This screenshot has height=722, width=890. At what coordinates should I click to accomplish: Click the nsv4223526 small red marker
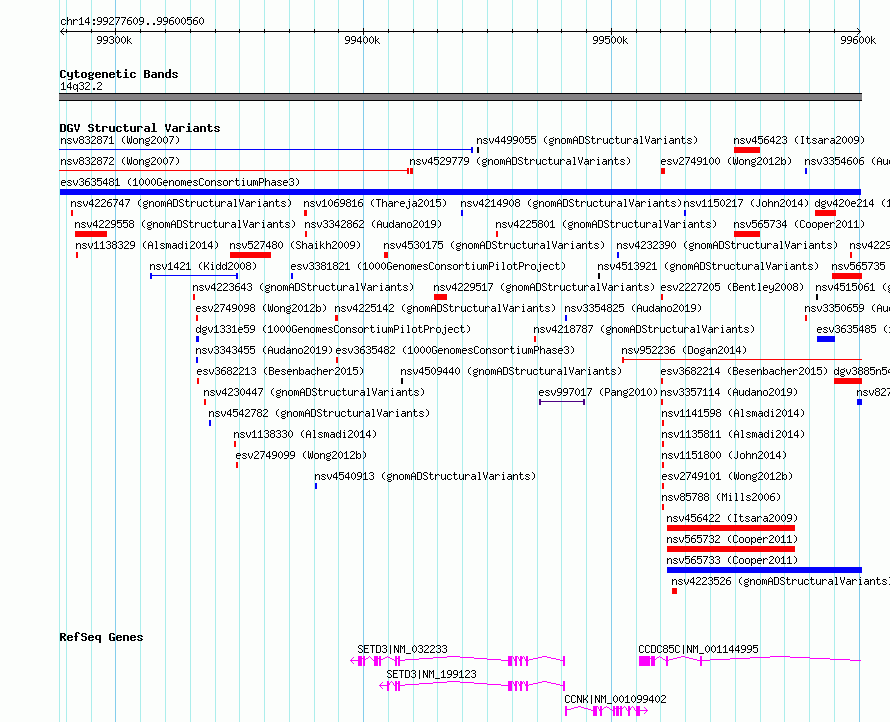(674, 591)
